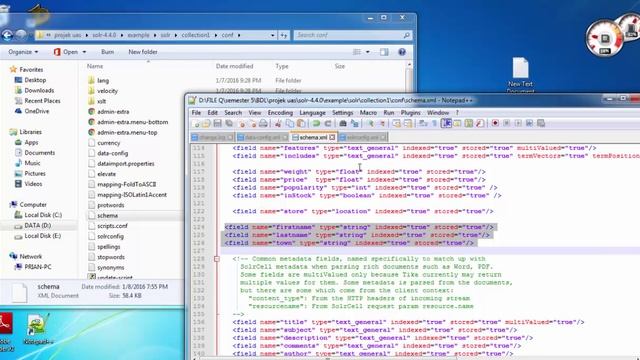The image size is (640, 360).
Task: Open Find dialog via binoculars icon
Action: [343, 123]
